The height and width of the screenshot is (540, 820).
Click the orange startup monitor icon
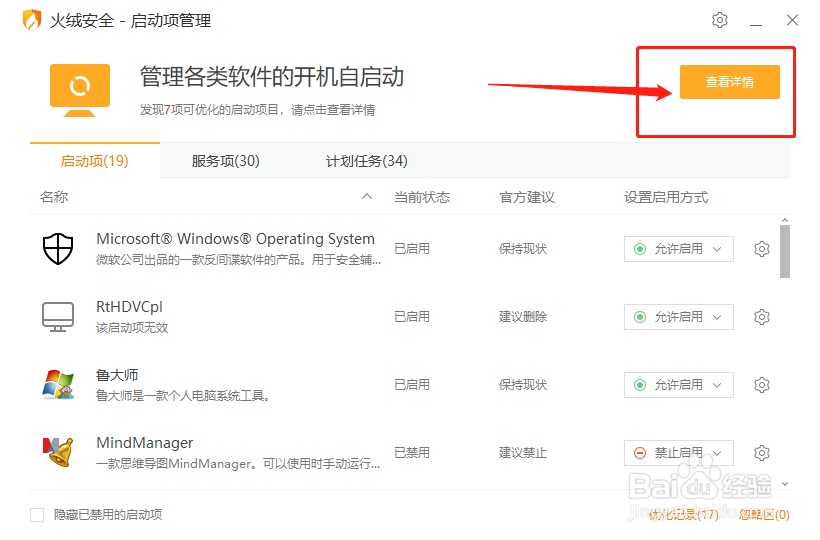point(79,90)
